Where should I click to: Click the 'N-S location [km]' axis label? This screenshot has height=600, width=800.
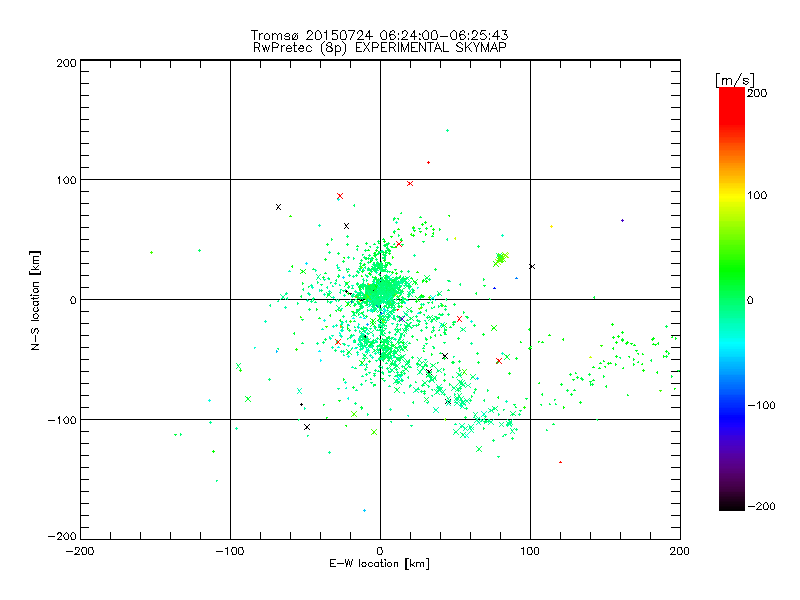(x=35, y=301)
